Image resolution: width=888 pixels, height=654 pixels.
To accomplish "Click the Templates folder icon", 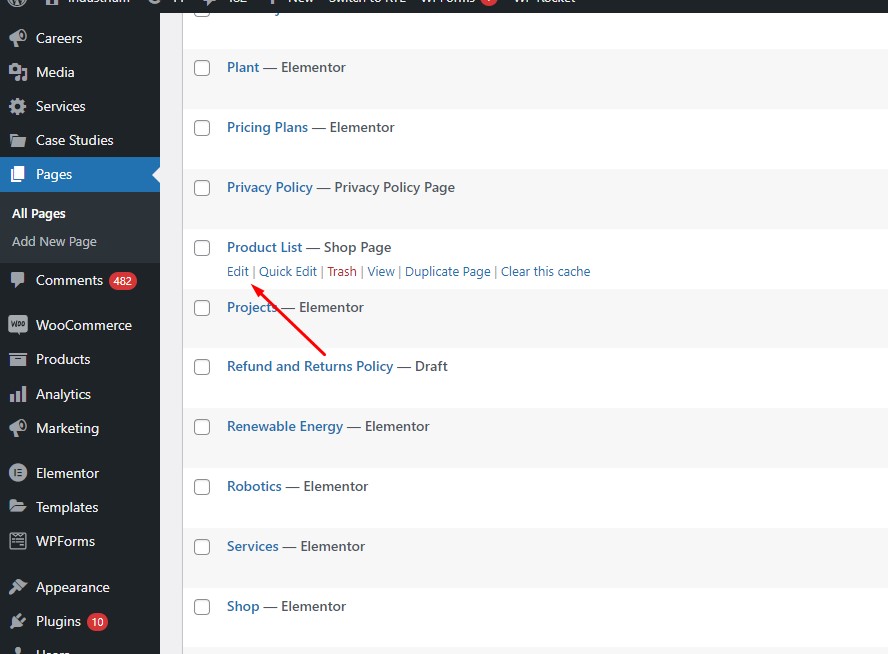I will (18, 506).
